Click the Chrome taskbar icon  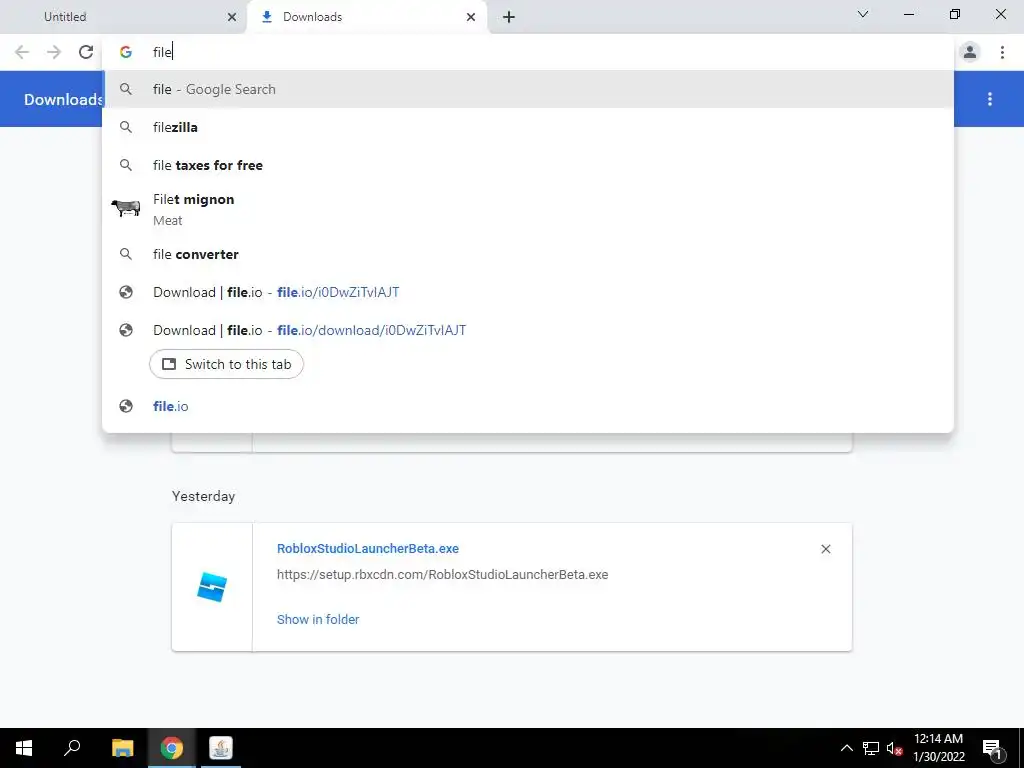(172, 748)
